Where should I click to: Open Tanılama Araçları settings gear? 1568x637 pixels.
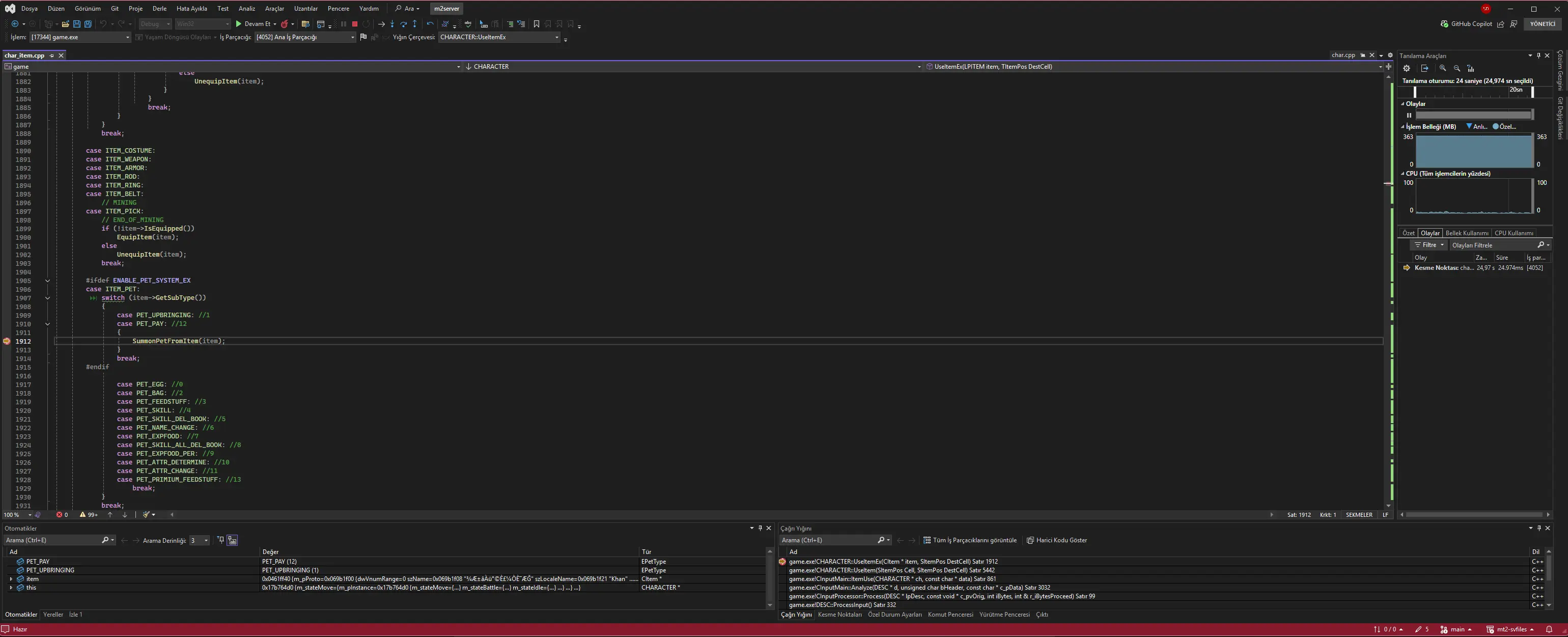coord(1407,68)
